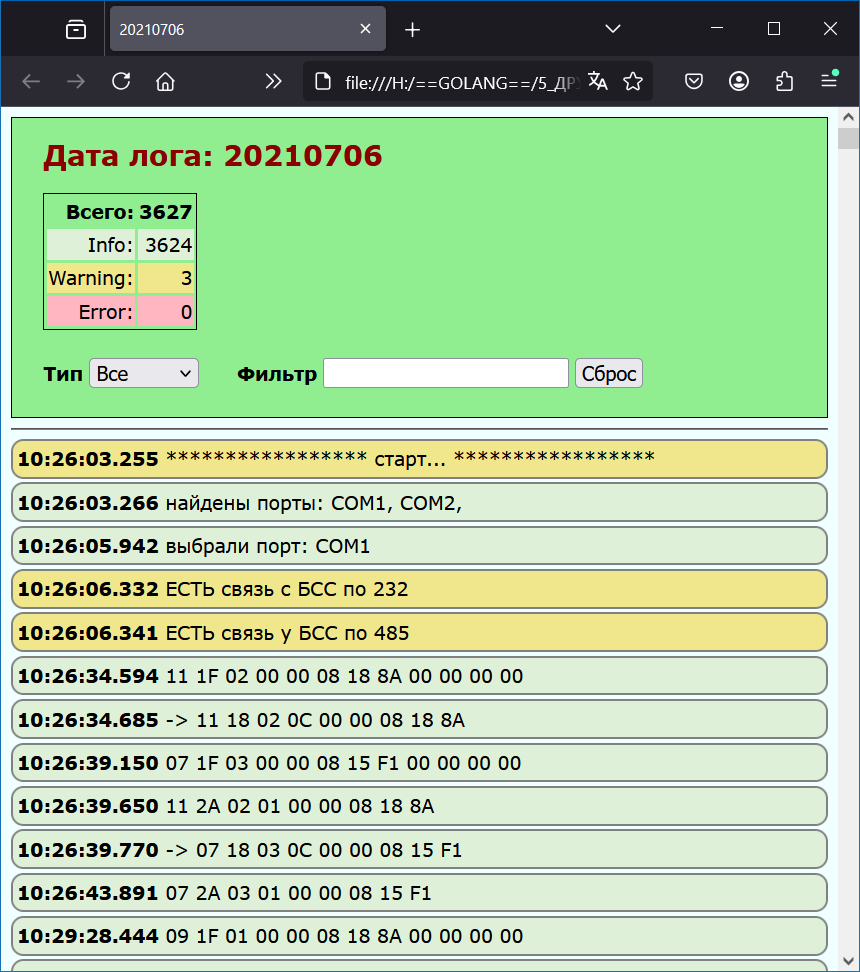Switch to the 20210706 tab
This screenshot has width=860, height=972.
click(247, 29)
